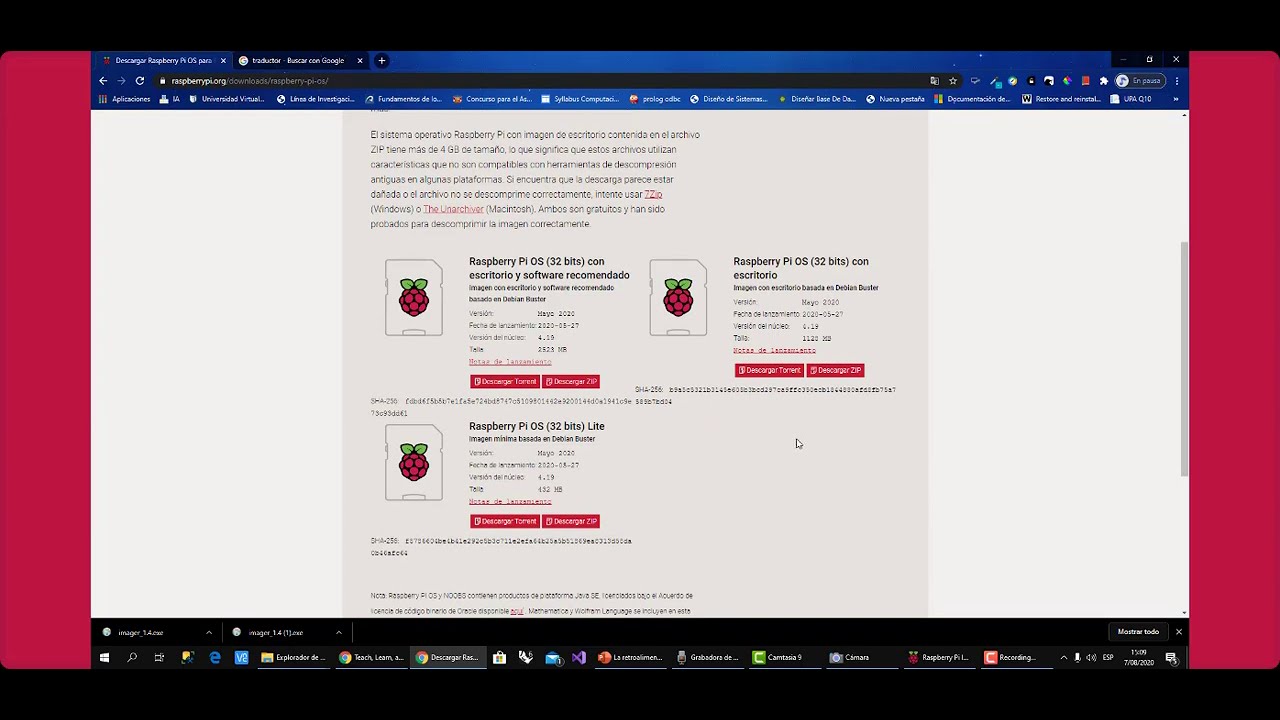The width and height of the screenshot is (1280, 720).
Task: Open release notes for Raspberry Pi OS Lite
Action: pyautogui.click(x=510, y=502)
